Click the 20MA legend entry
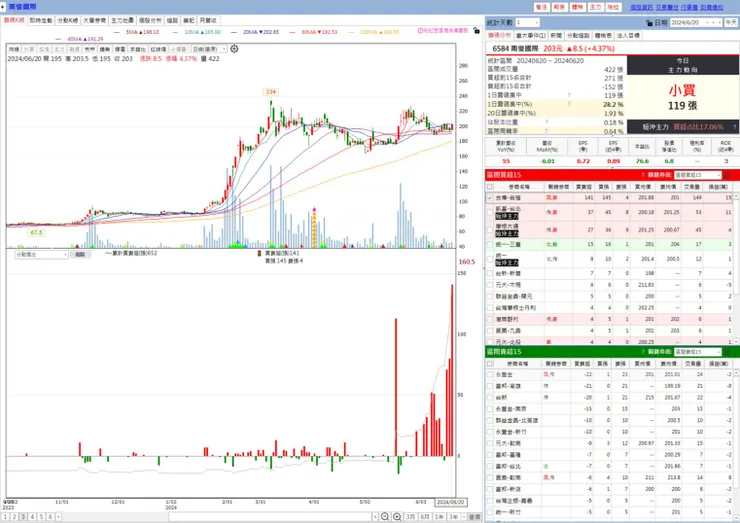 [255, 32]
